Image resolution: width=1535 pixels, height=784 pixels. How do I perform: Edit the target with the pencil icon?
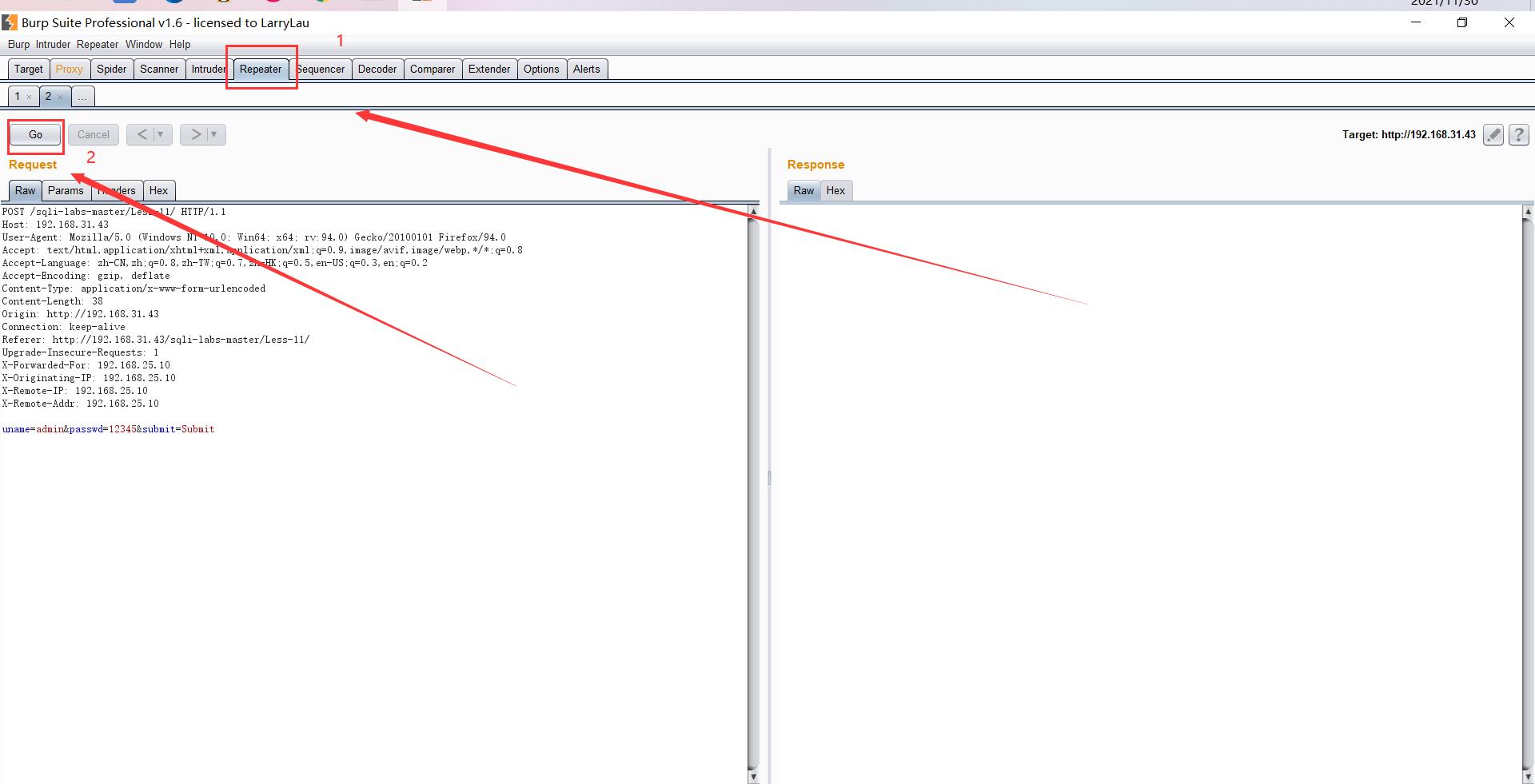(x=1493, y=135)
